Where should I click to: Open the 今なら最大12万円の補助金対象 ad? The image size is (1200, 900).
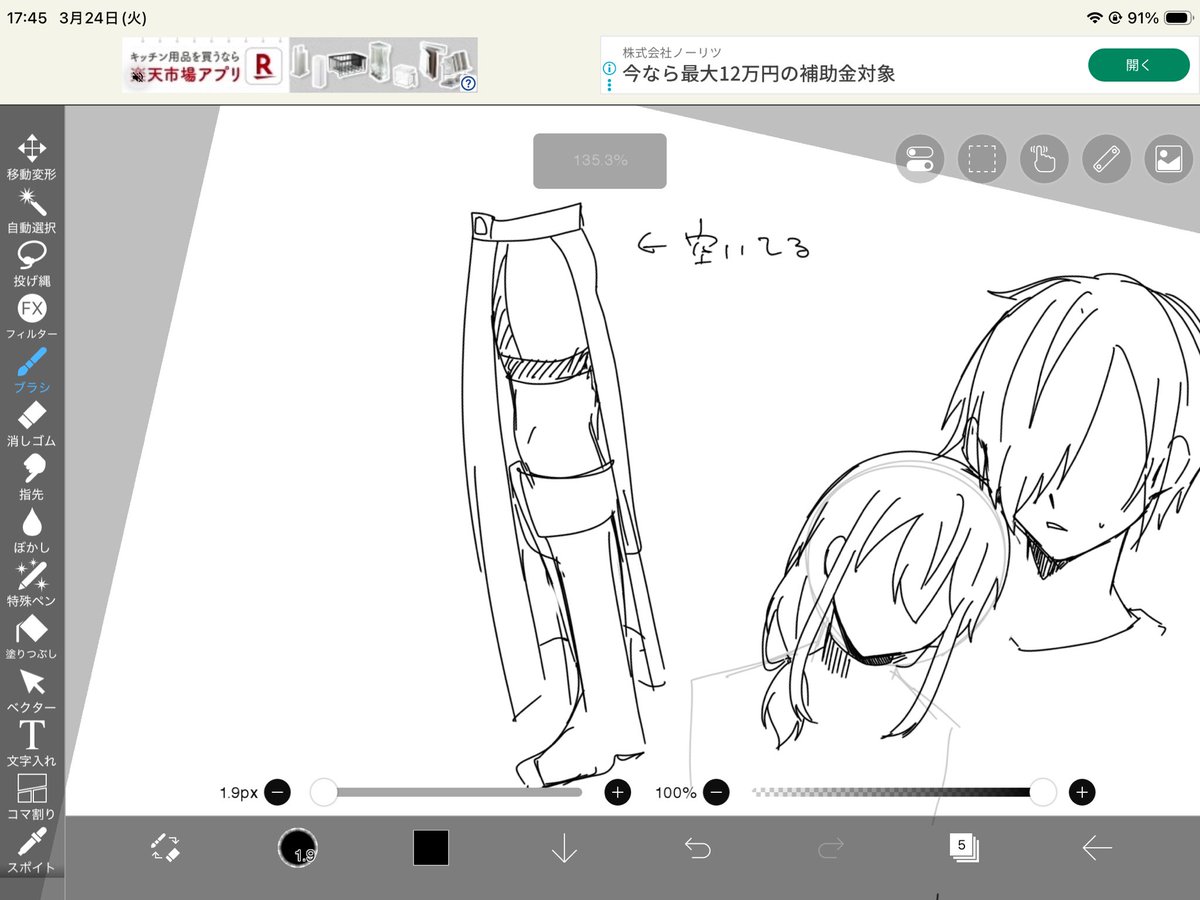pos(759,74)
